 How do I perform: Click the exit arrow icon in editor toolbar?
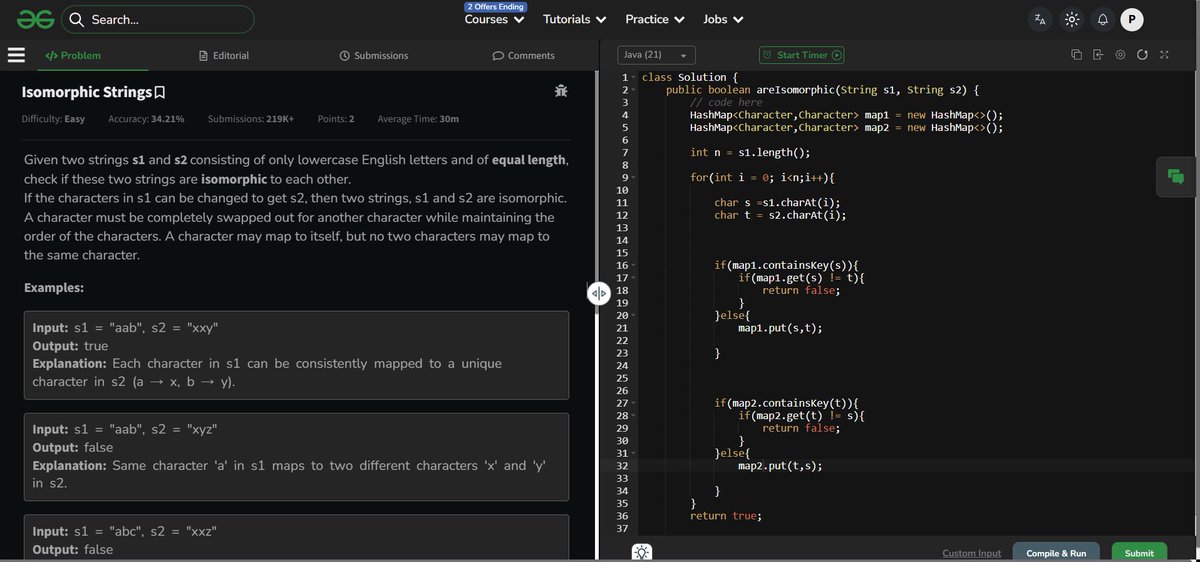pos(1098,55)
